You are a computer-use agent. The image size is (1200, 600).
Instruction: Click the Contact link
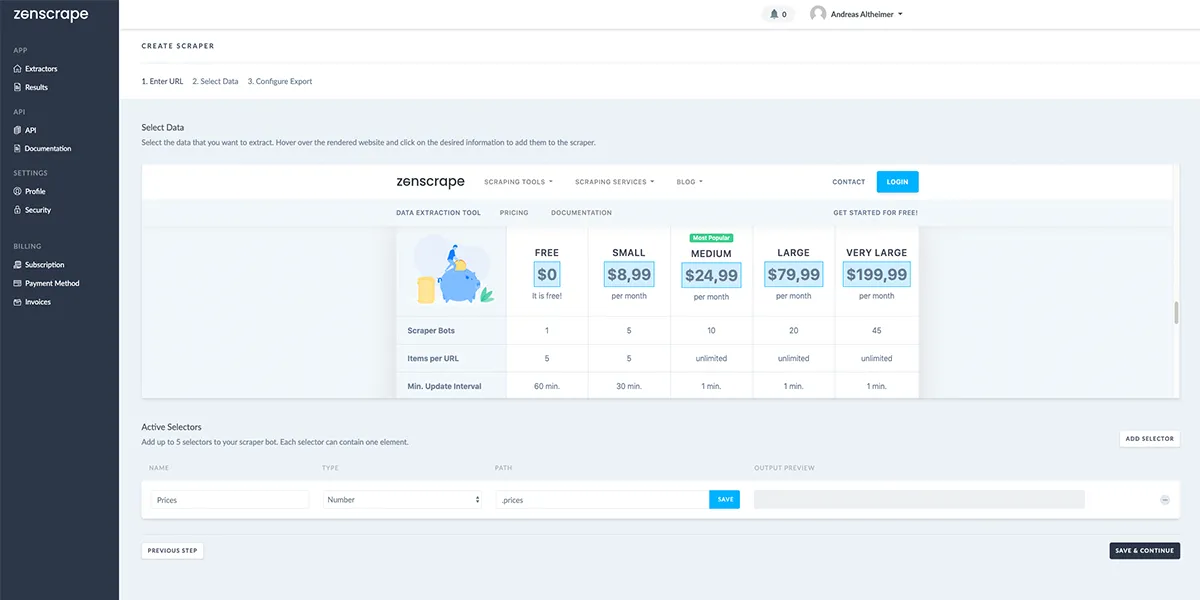point(848,182)
